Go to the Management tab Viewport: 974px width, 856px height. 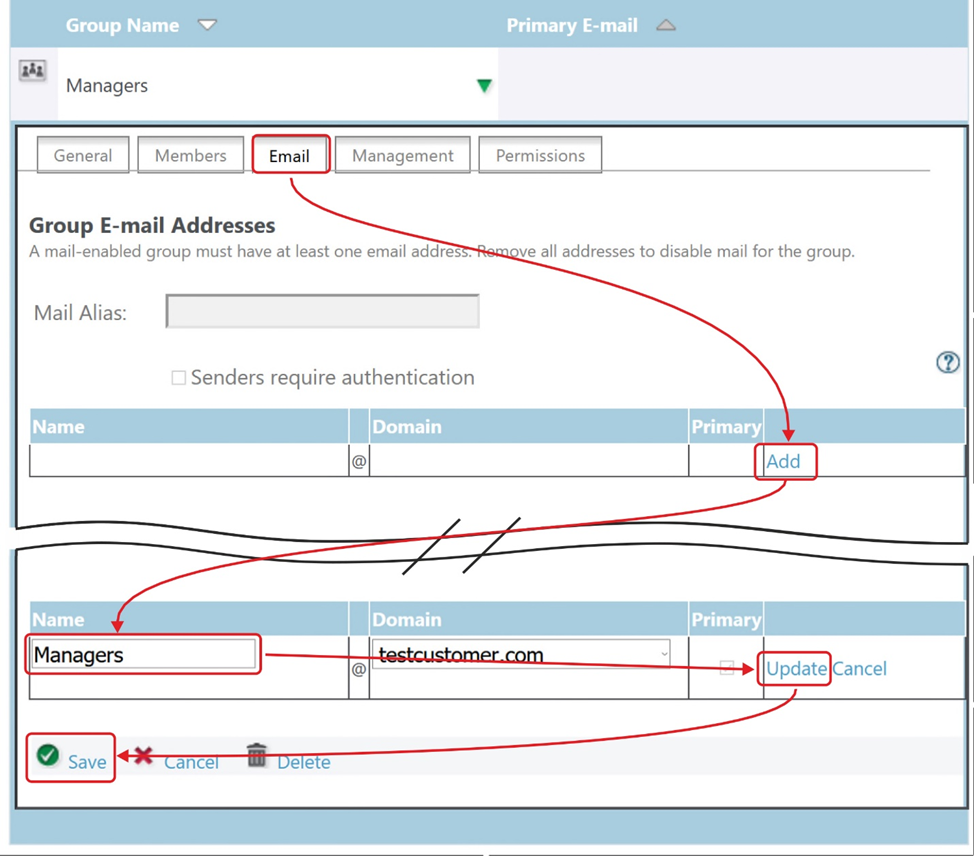click(402, 156)
